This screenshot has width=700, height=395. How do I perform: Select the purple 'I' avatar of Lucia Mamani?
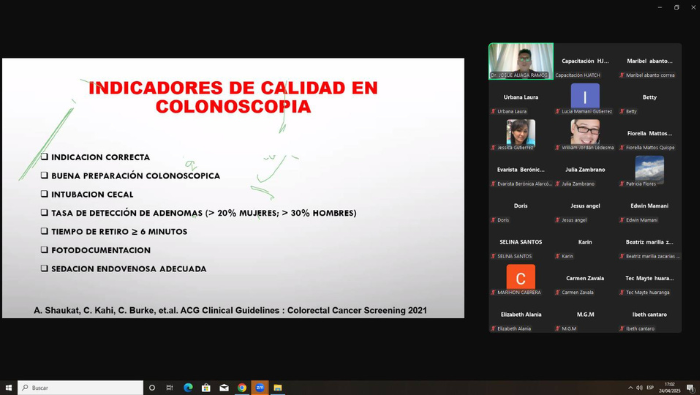(x=585, y=96)
